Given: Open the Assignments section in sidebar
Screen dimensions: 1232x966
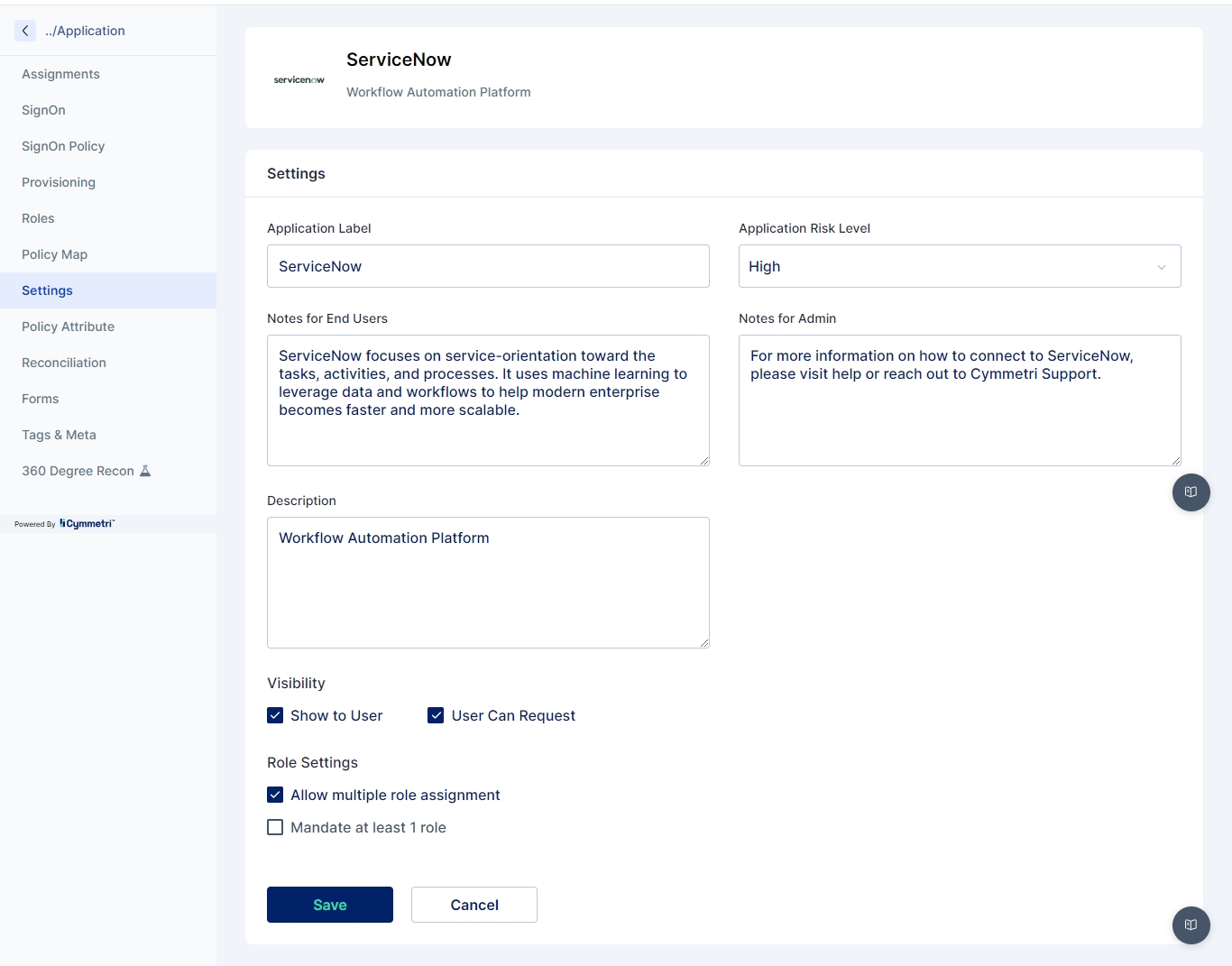Looking at the screenshot, I should click(60, 74).
